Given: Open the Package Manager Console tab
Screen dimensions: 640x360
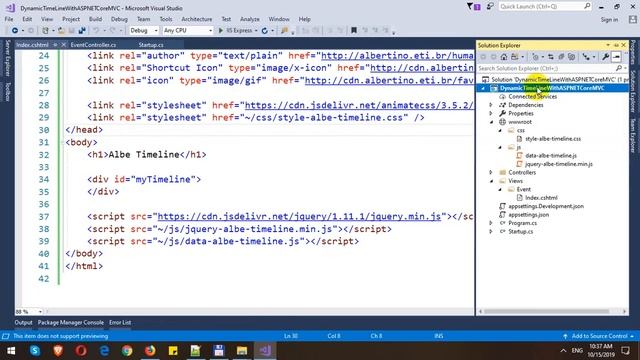Looking at the screenshot, I should pos(71,322).
